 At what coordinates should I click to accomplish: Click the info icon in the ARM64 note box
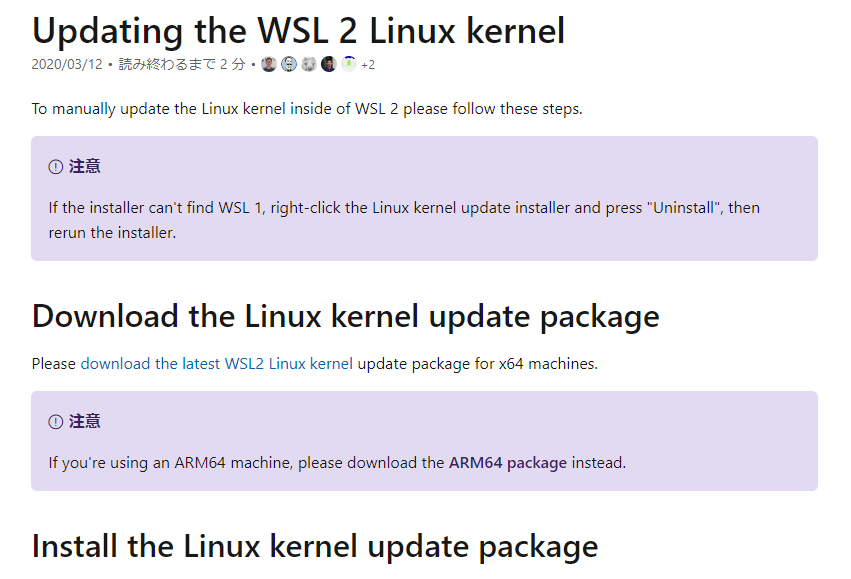click(56, 422)
